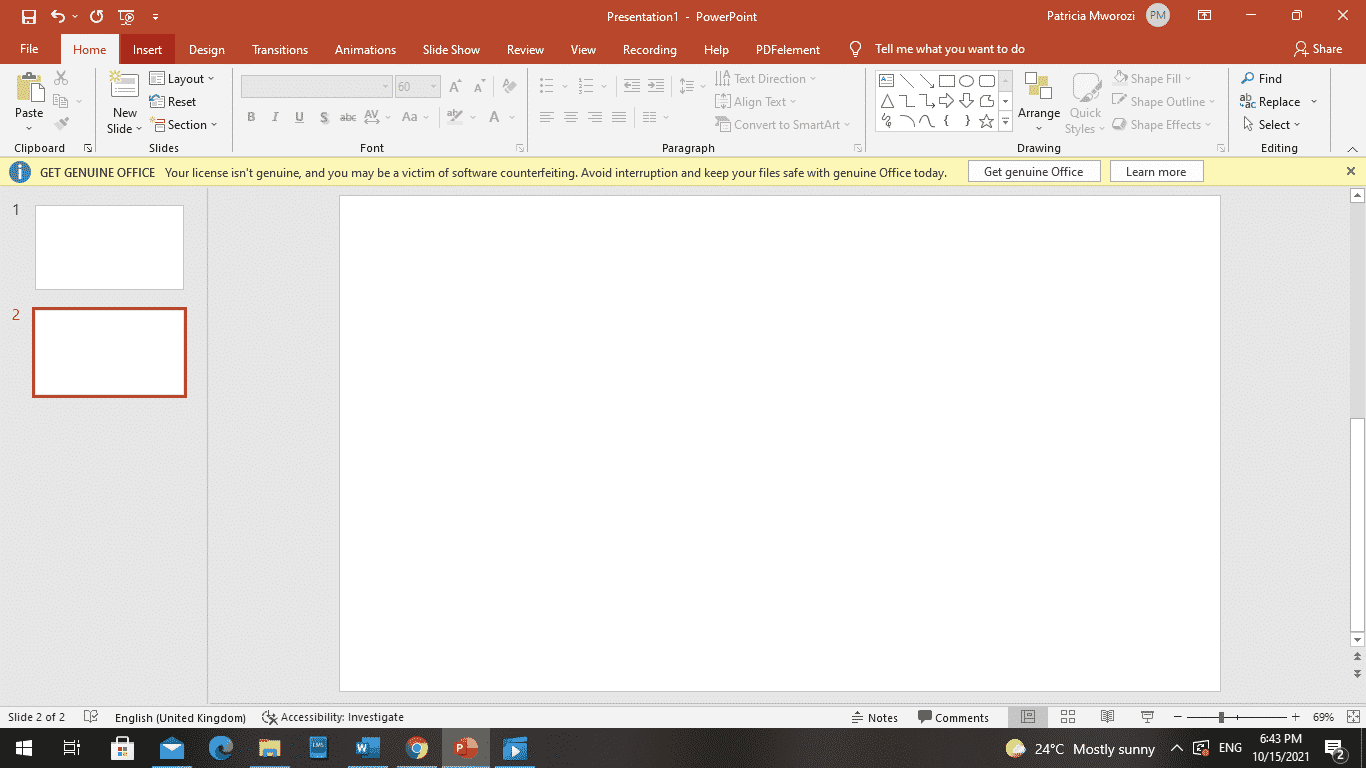The height and width of the screenshot is (768, 1366).
Task: Open the Transitions tab
Action: click(279, 50)
